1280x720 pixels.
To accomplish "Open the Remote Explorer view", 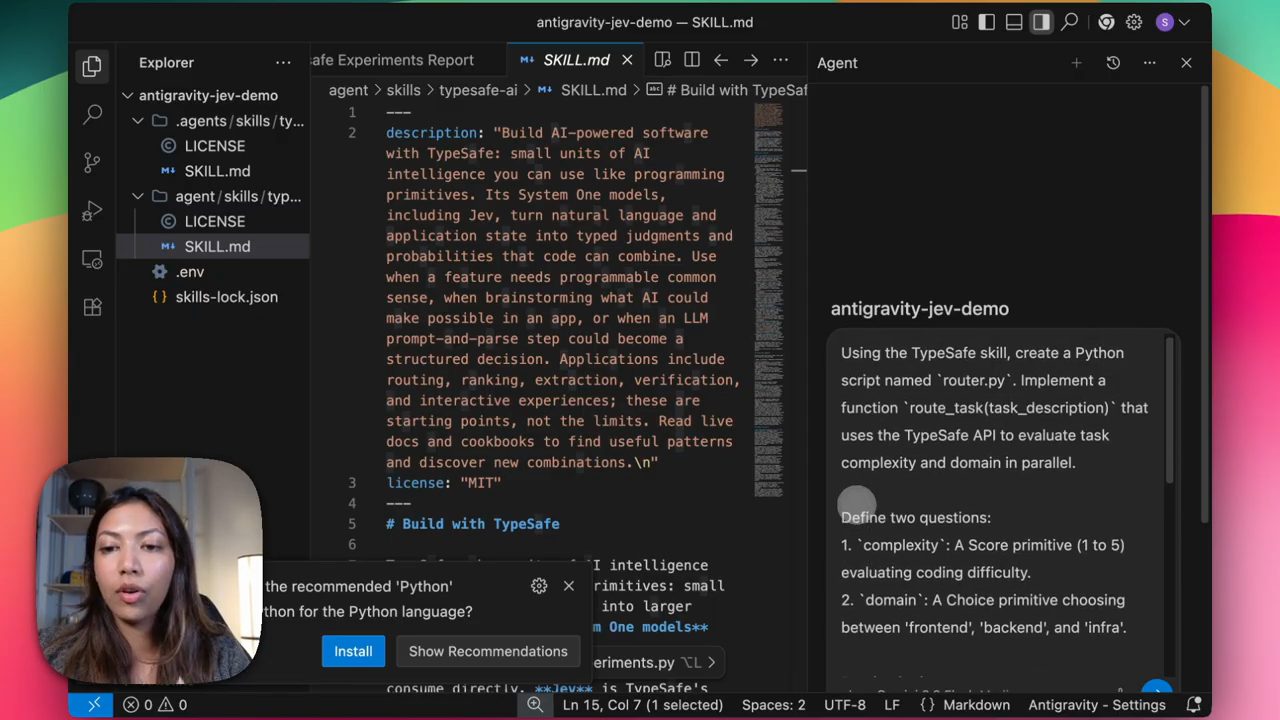I will 92,259.
